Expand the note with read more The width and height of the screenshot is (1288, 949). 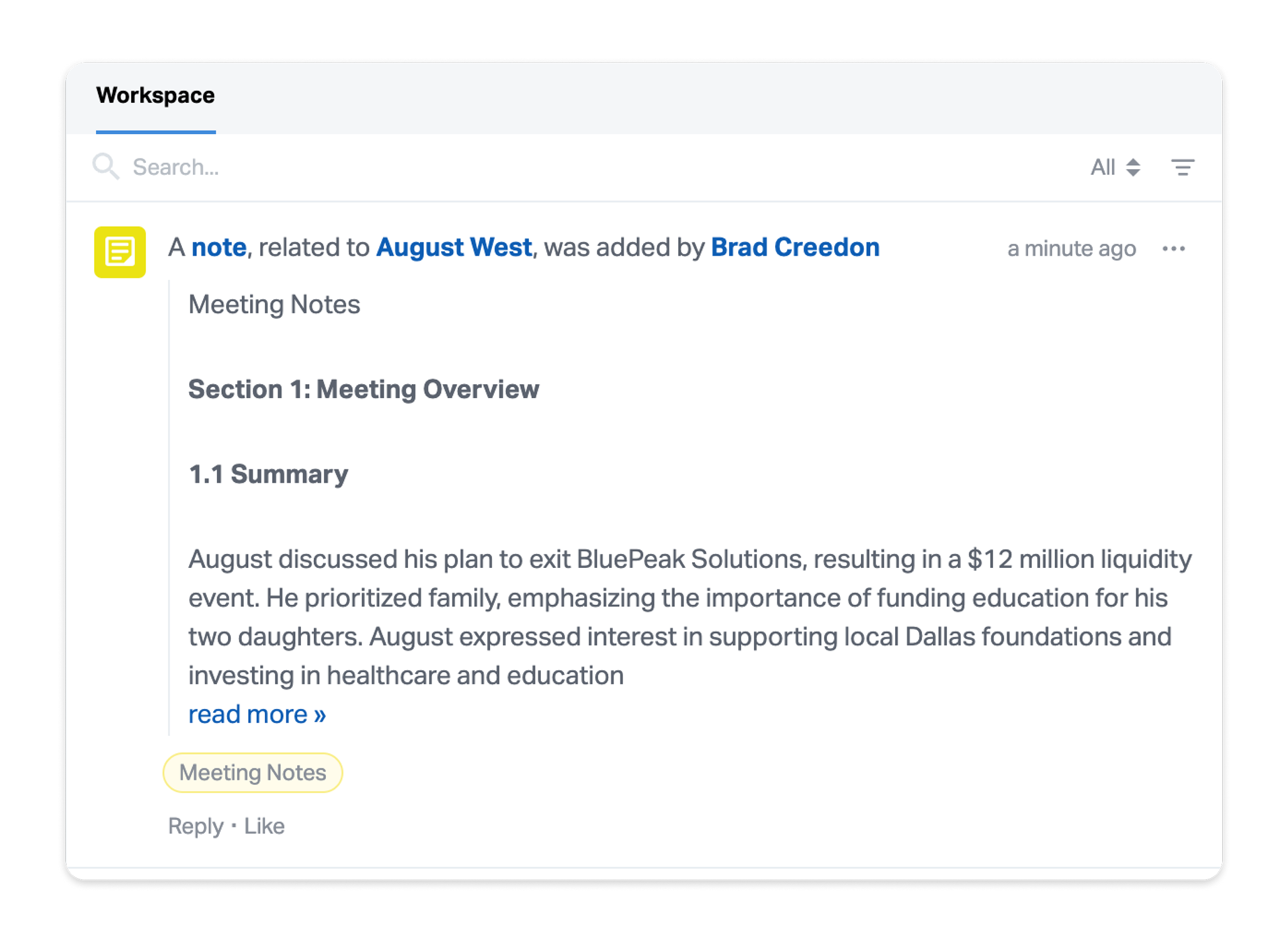coord(257,715)
